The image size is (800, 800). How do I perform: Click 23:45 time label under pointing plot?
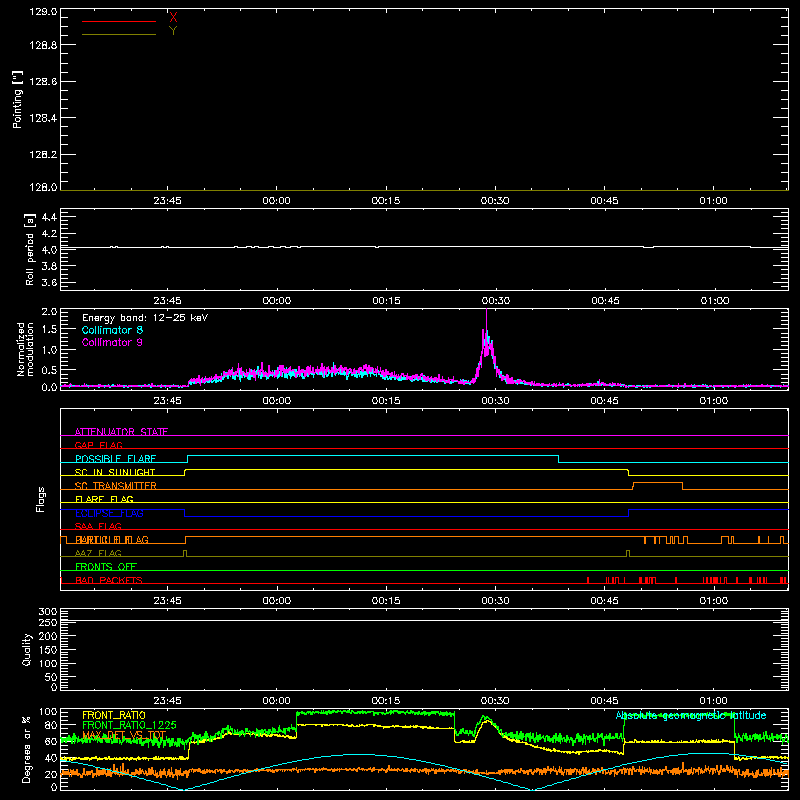click(167, 201)
